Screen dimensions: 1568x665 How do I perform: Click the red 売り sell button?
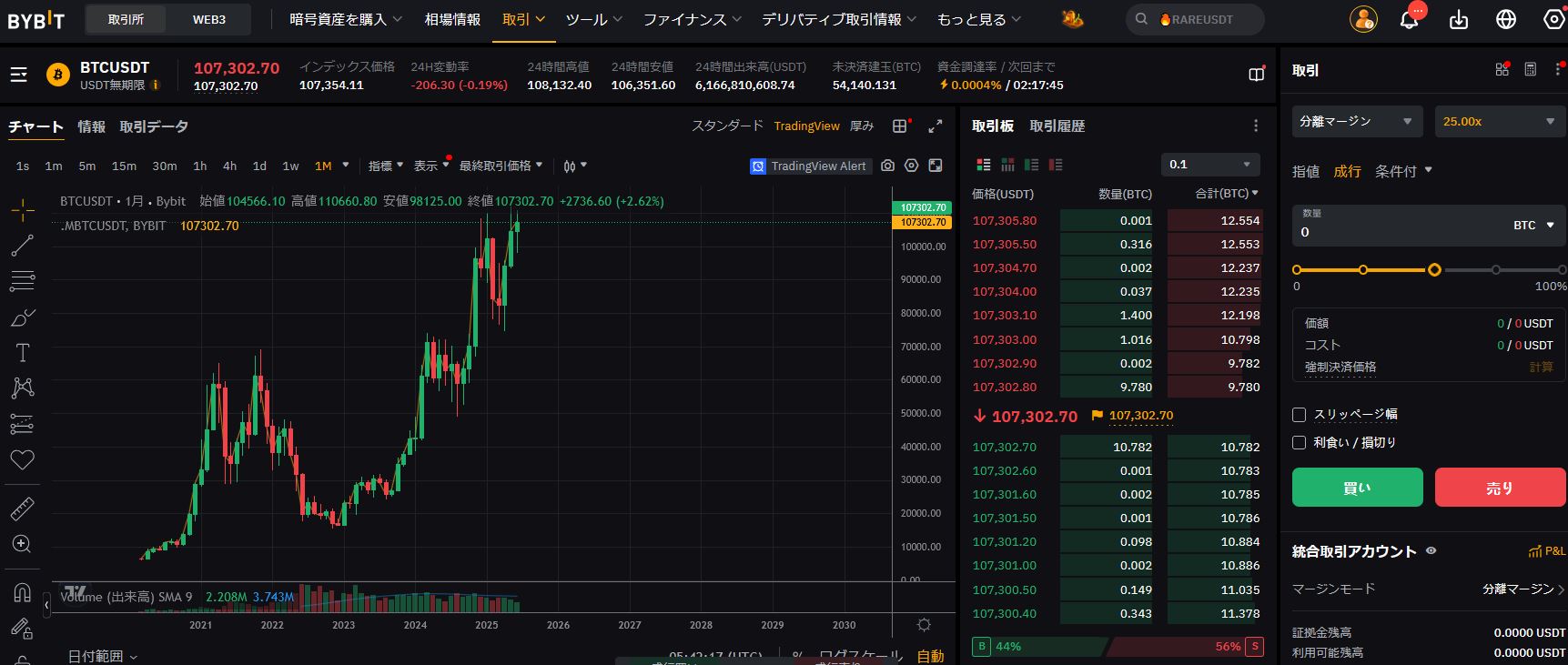point(1500,488)
